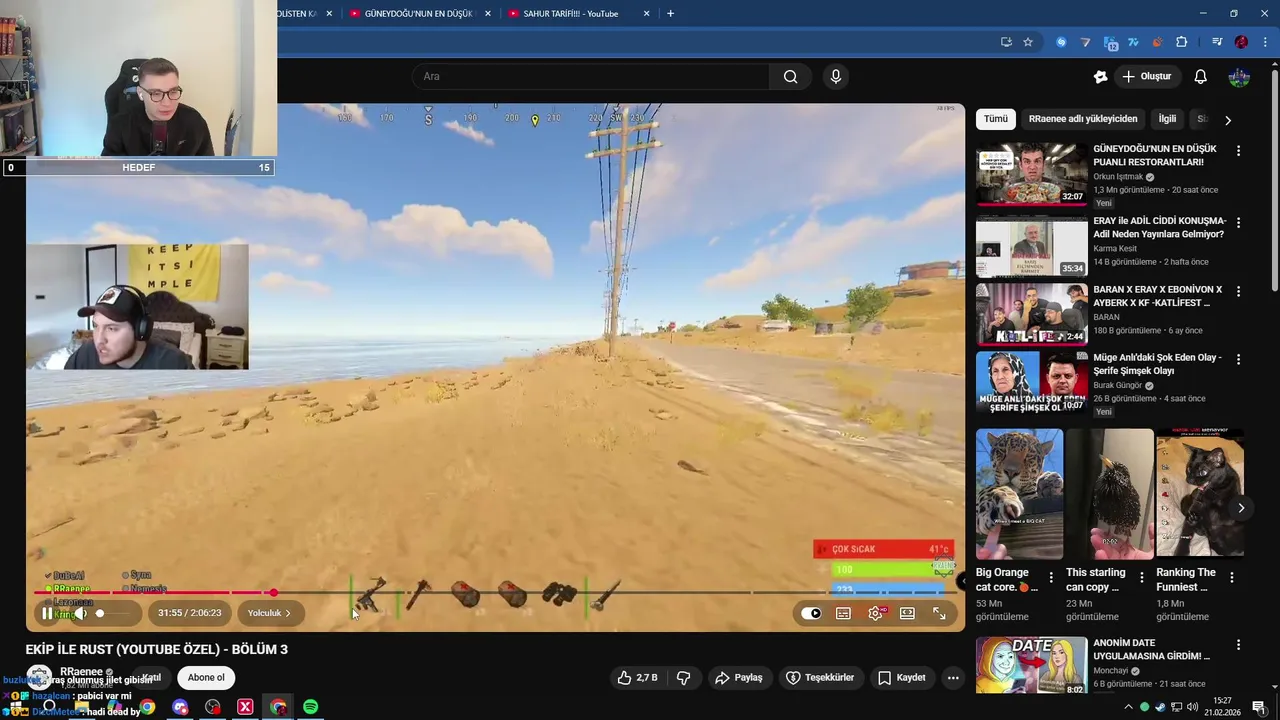This screenshot has width=1280, height=720.
Task: Open the Müge Anlı'daki Şok Eden Olay title
Action: pos(1158,364)
